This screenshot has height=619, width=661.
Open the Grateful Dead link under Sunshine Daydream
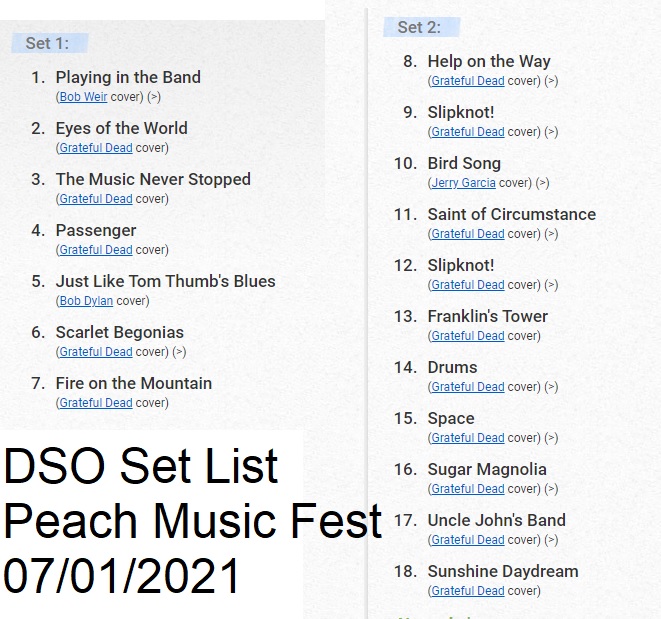click(468, 591)
